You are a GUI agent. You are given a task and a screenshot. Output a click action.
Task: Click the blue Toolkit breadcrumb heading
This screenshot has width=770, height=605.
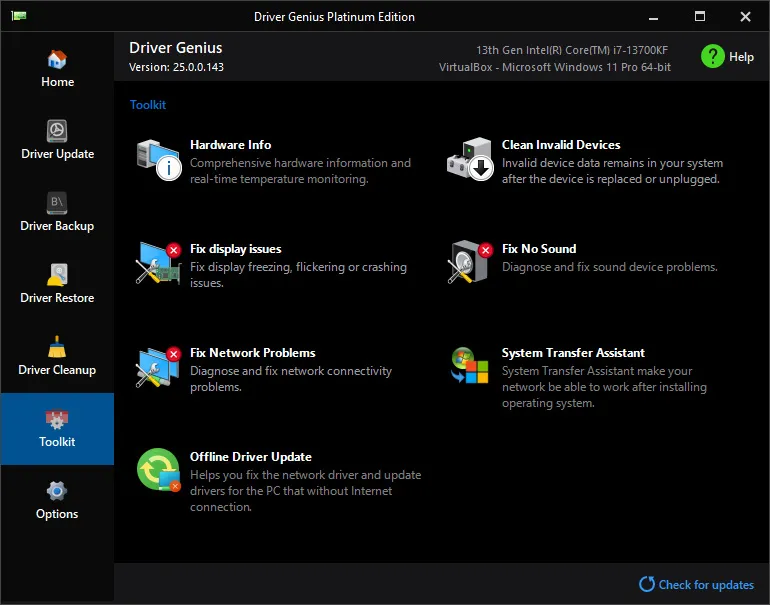click(x=148, y=105)
